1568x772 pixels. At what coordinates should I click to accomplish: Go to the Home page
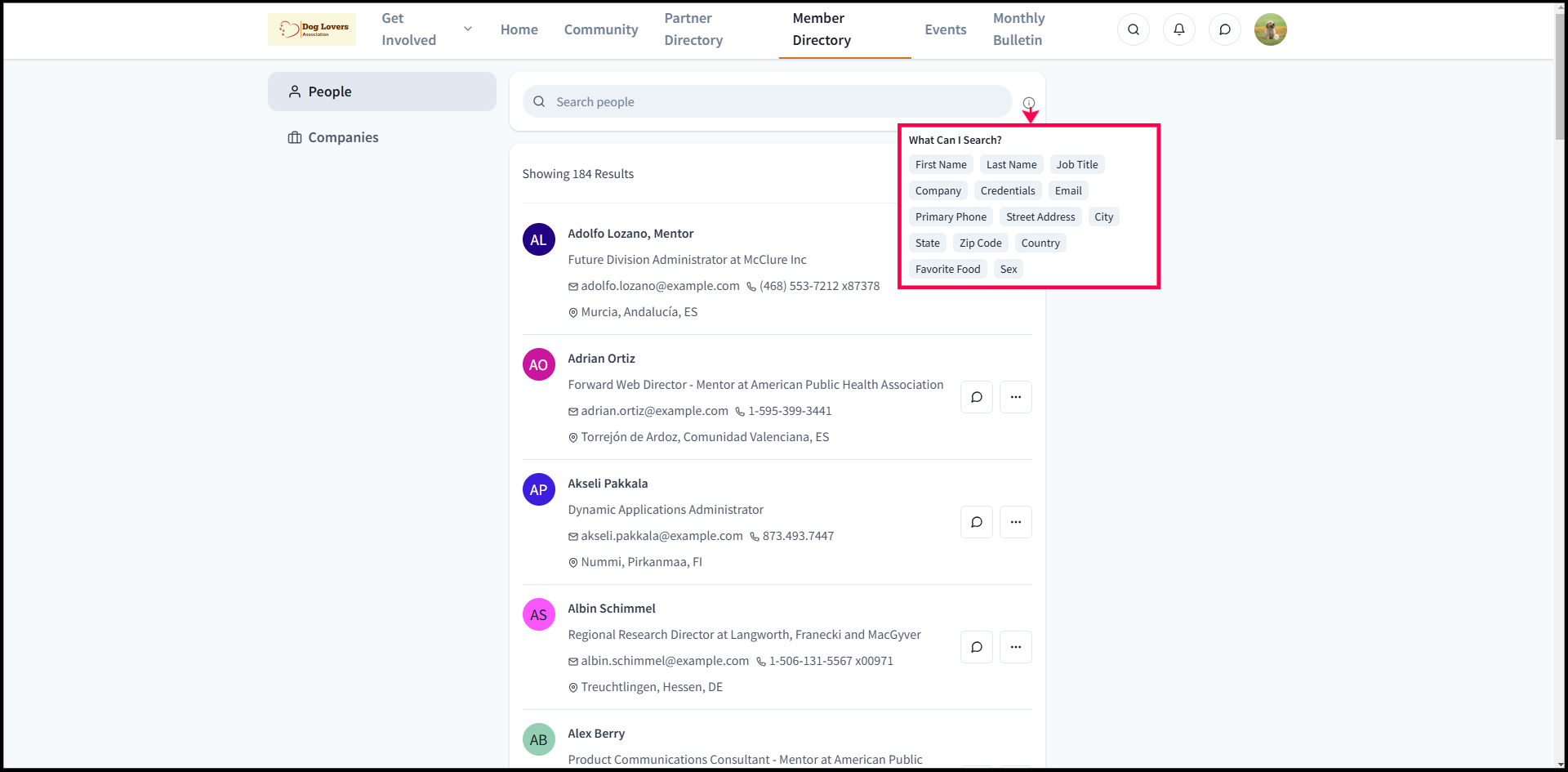(x=519, y=29)
